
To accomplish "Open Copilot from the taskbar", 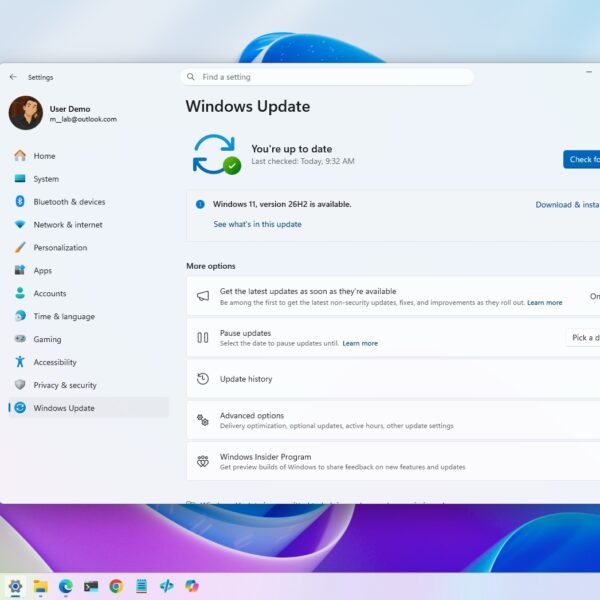I will pos(192,586).
